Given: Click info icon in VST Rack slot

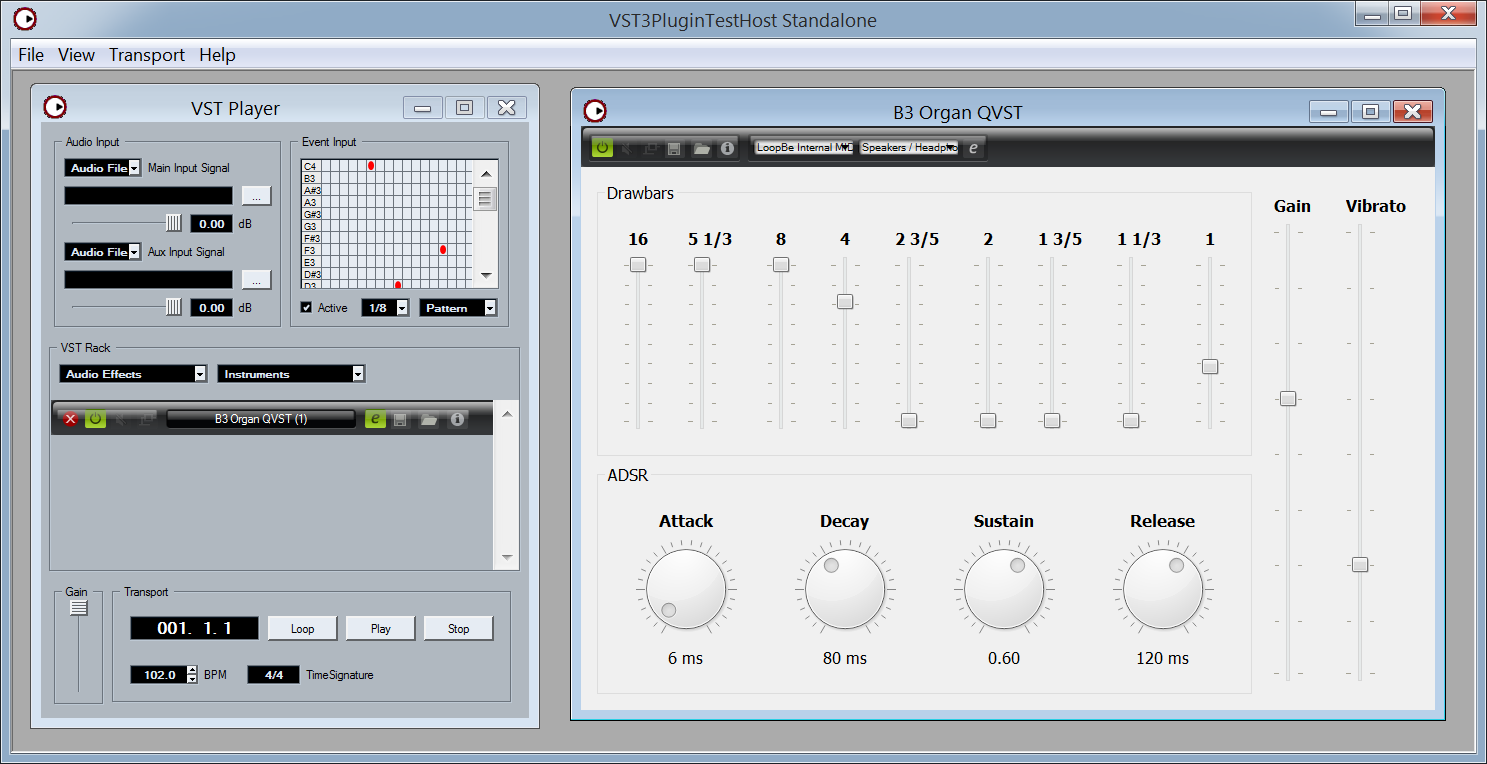Looking at the screenshot, I should (457, 419).
